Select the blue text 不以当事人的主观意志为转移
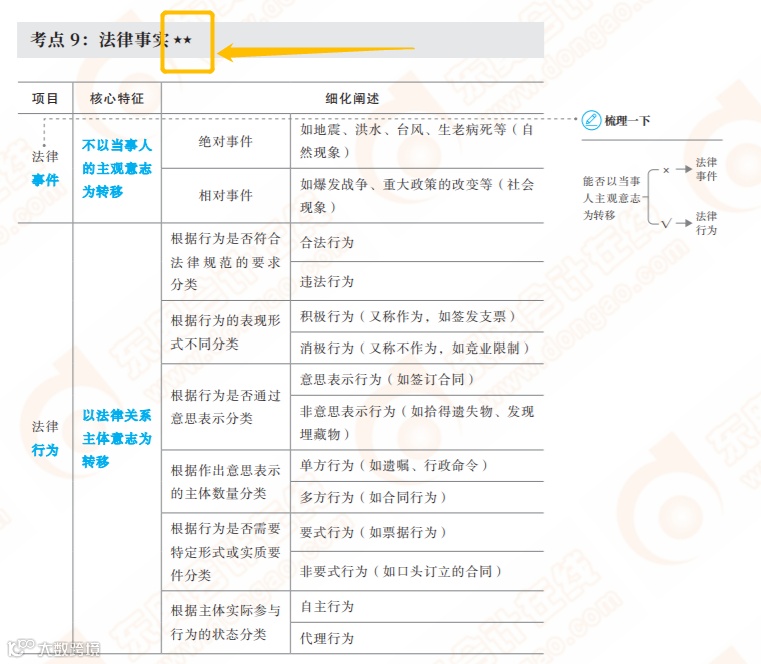This screenshot has height=664, width=761. point(116,168)
